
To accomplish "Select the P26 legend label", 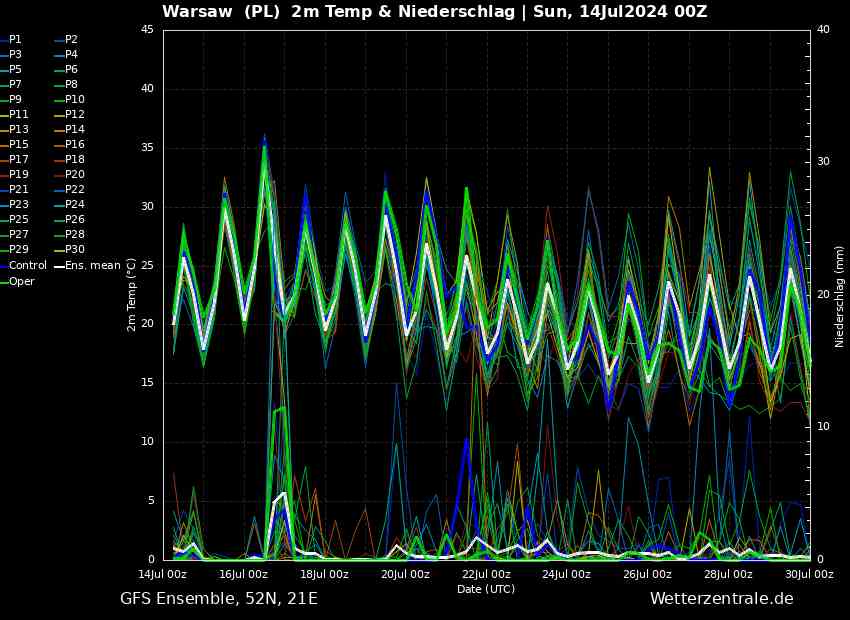I will 74,219.
